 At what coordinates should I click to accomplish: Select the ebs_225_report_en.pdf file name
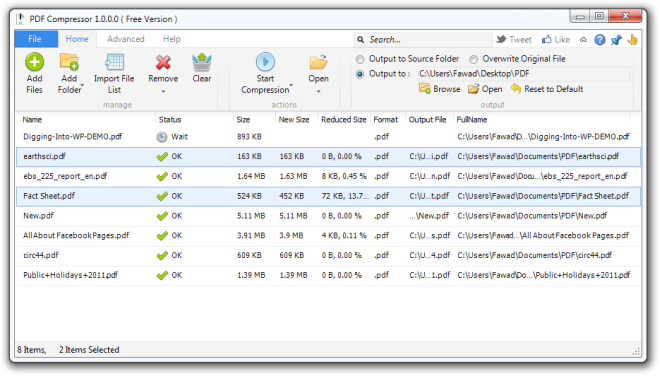click(x=65, y=176)
